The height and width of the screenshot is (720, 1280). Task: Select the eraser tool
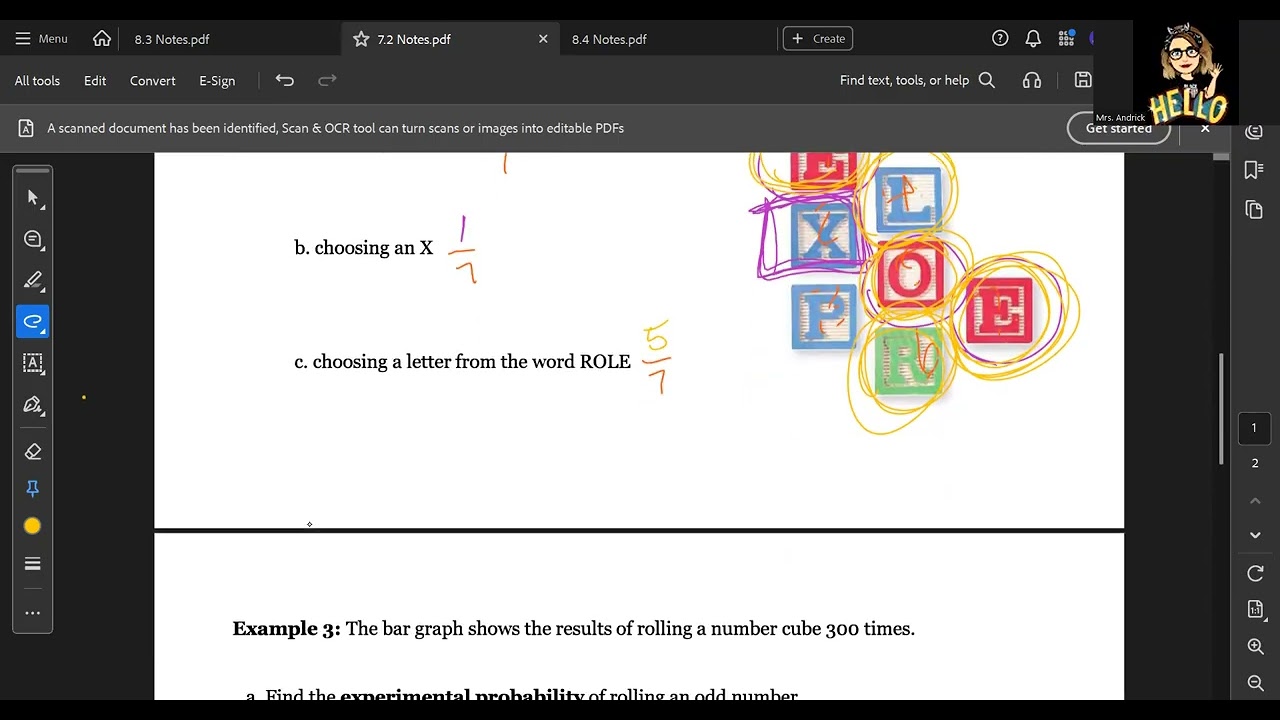click(x=33, y=451)
